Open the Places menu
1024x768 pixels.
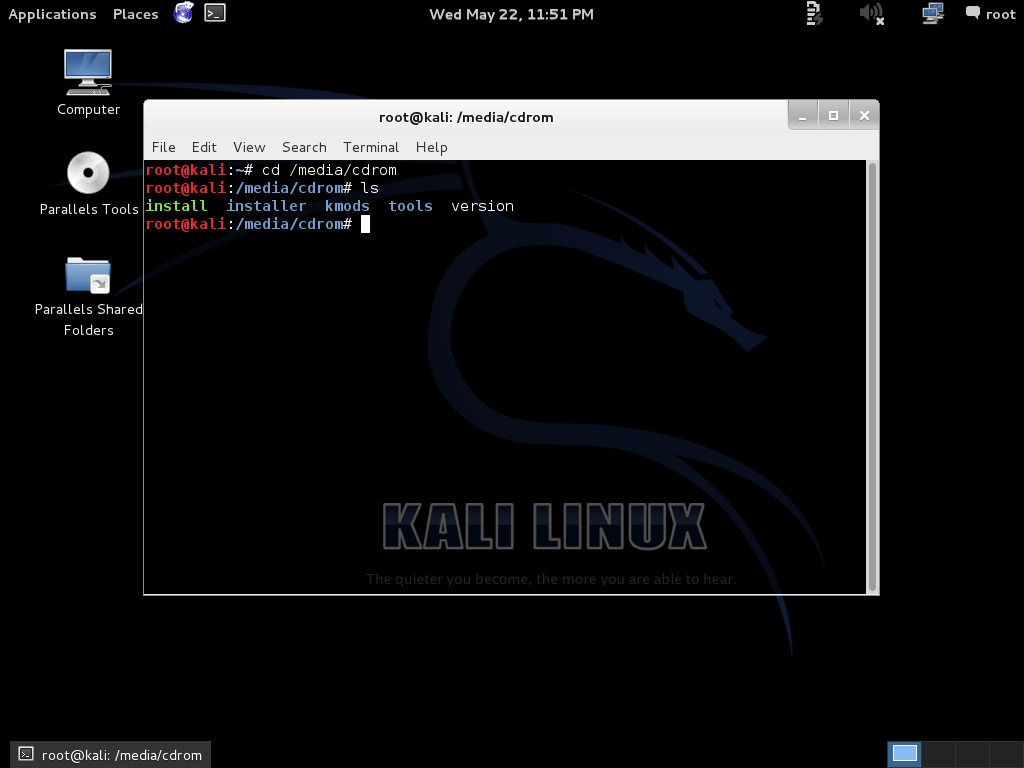(x=135, y=14)
